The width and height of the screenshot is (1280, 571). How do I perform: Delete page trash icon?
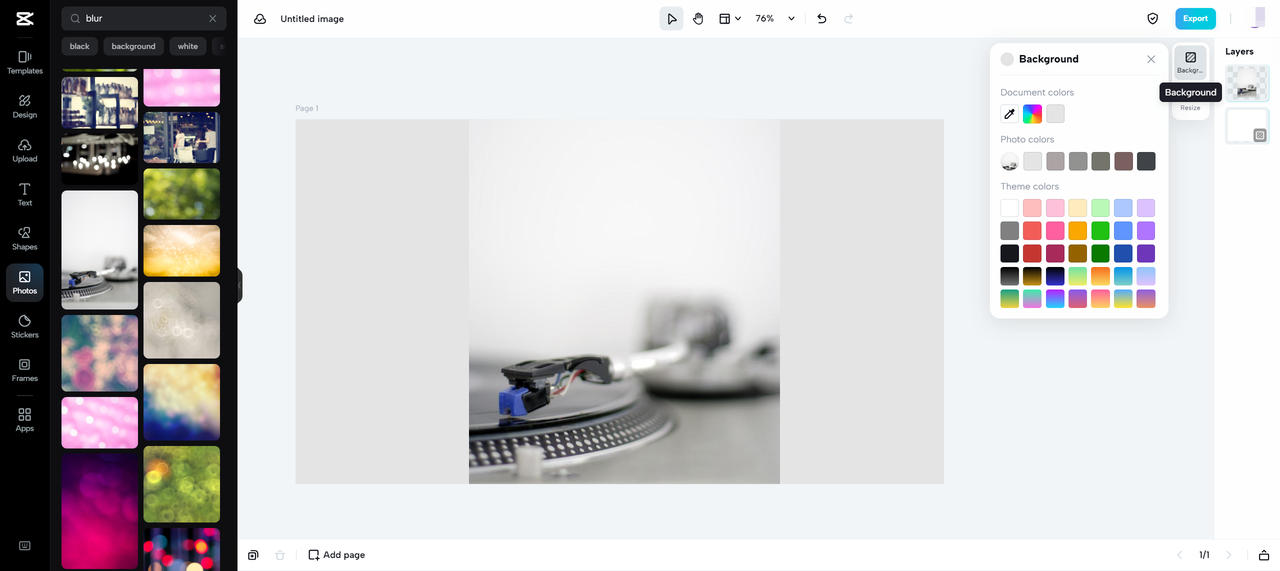coord(280,555)
